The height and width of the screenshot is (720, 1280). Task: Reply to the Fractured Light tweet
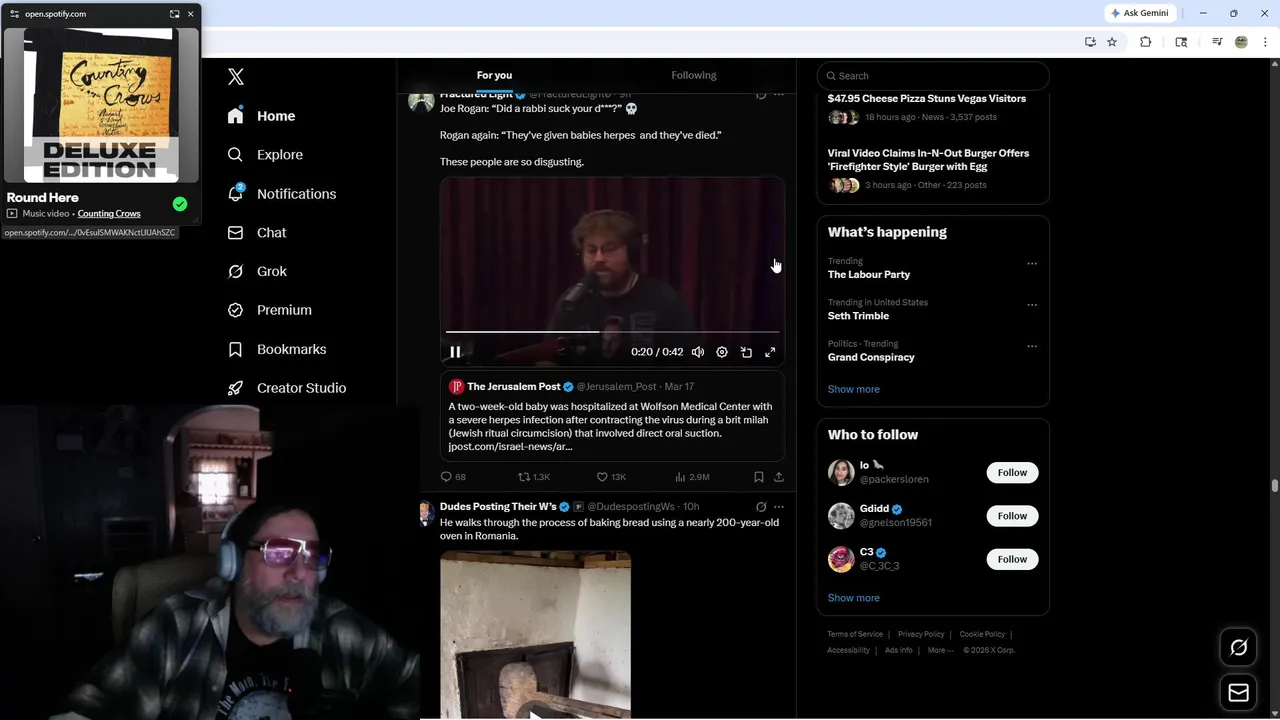453,477
